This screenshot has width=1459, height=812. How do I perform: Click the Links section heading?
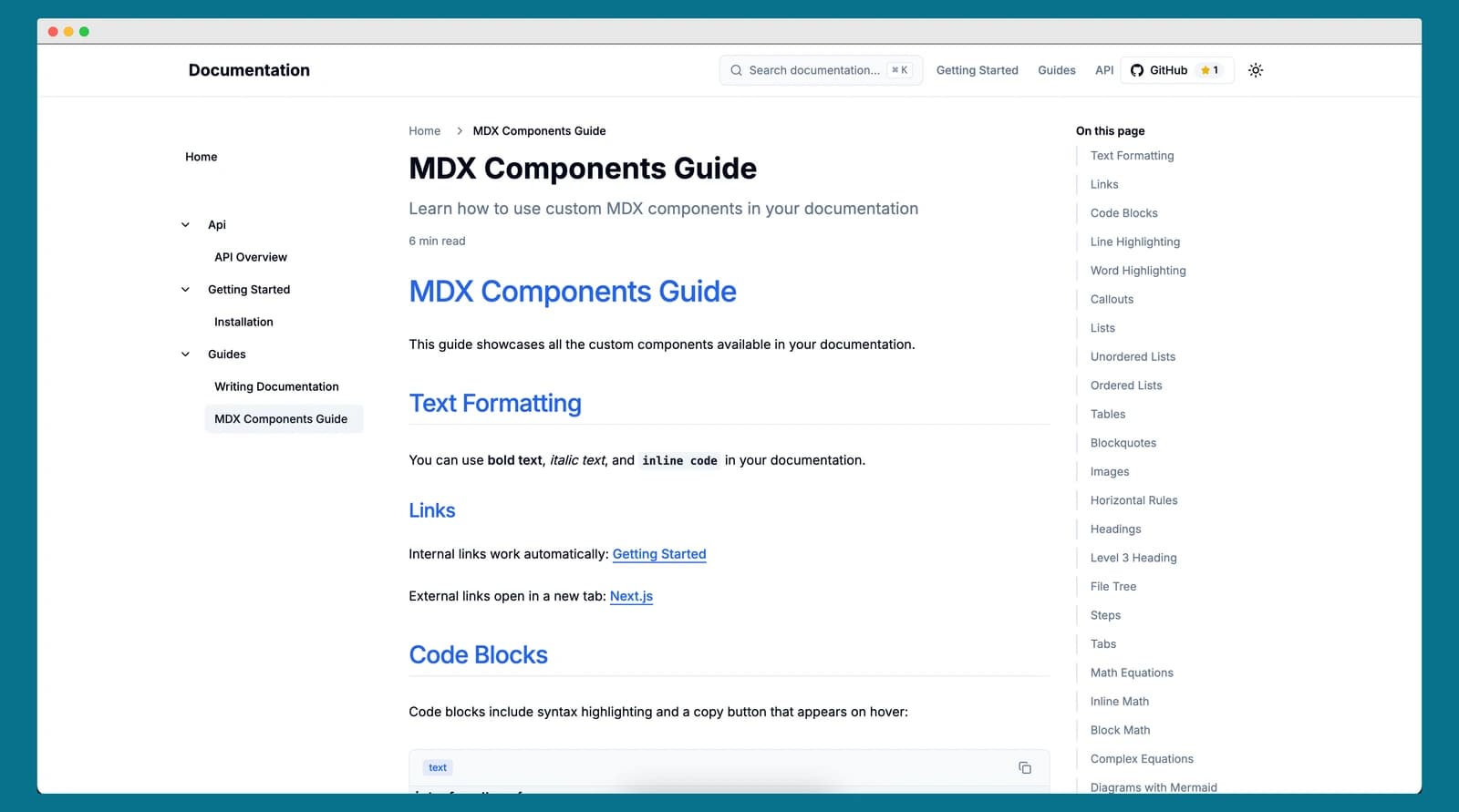(x=432, y=510)
